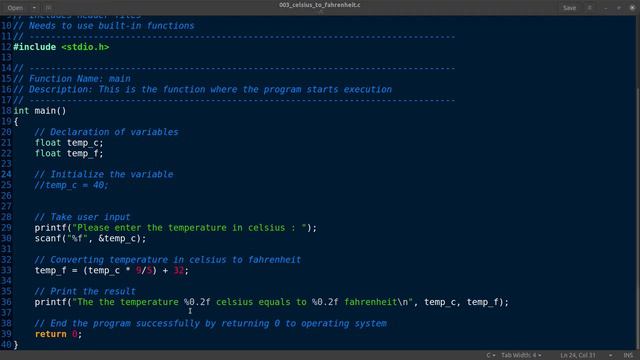Open the cursor position dropdown after Ln 24
640x360 pixels.
610,356
